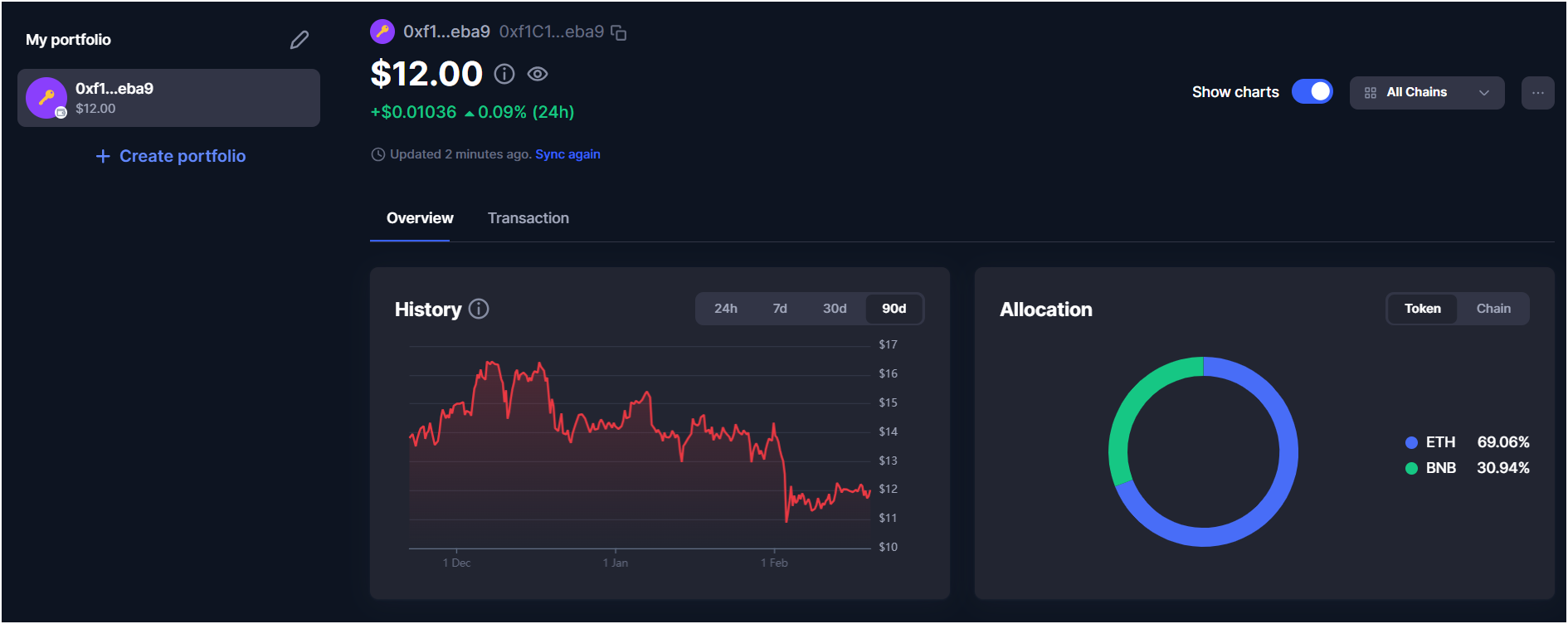
Task: Click Sync again to refresh data
Action: pos(567,154)
